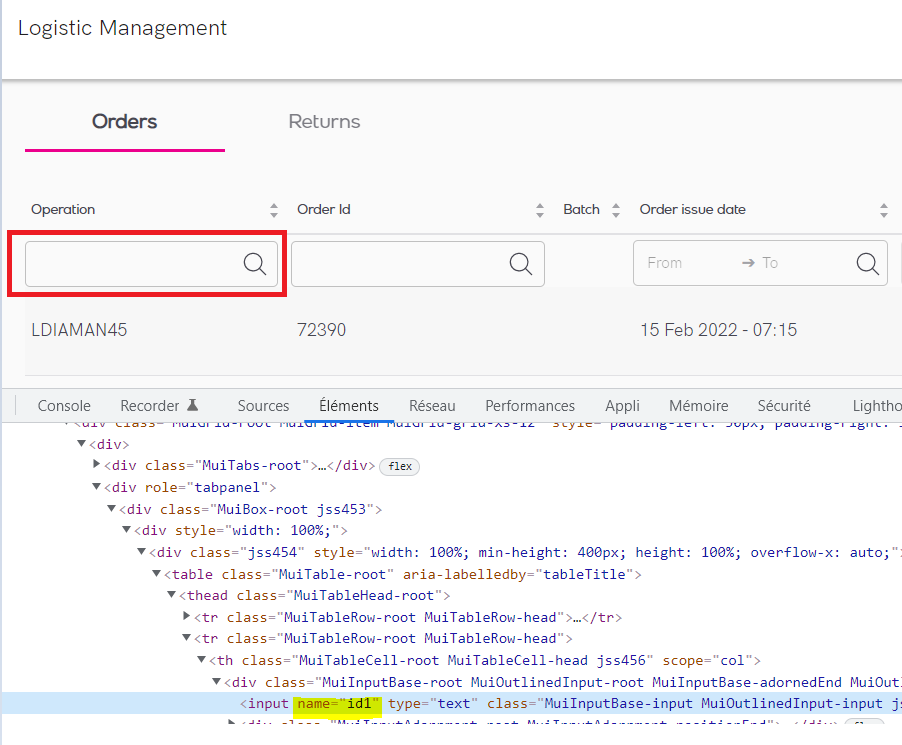
Task: Select the highlighted input name id1 element
Action: click(338, 703)
